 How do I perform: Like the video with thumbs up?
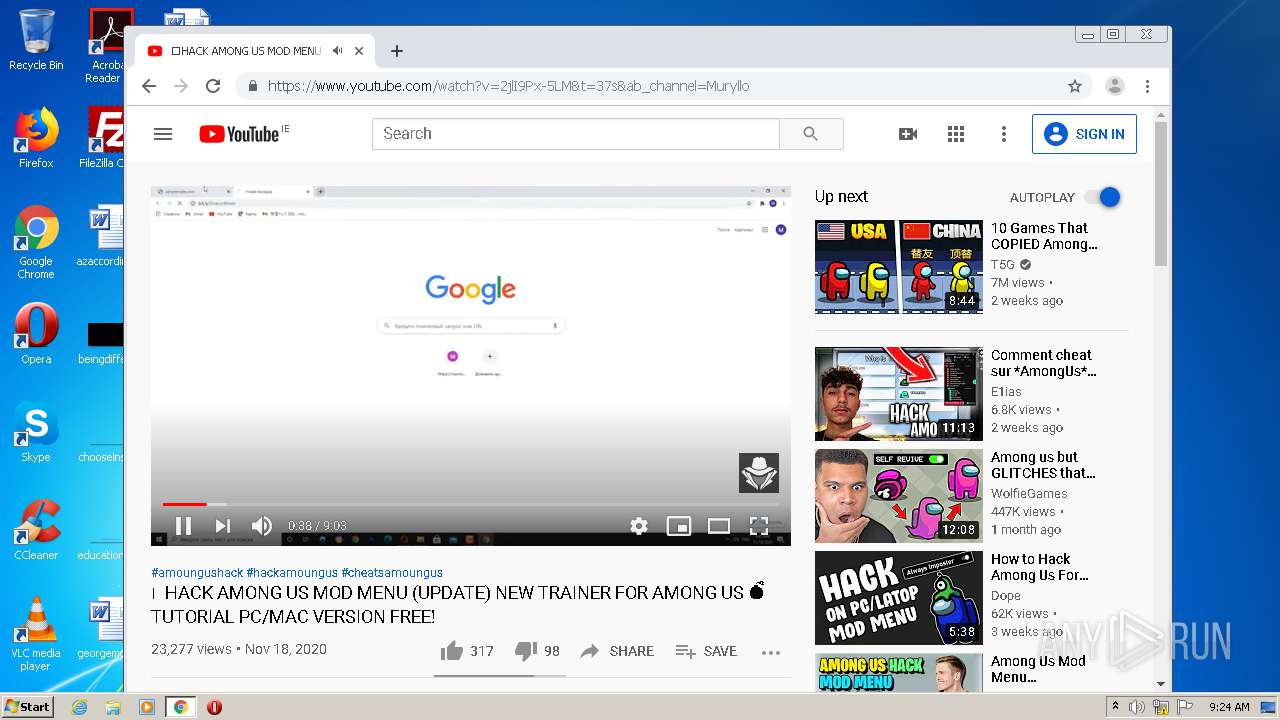pos(467,651)
